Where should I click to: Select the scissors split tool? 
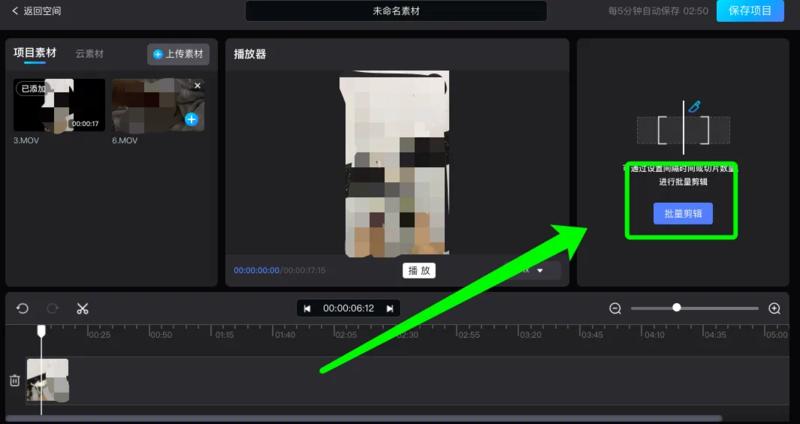click(83, 308)
